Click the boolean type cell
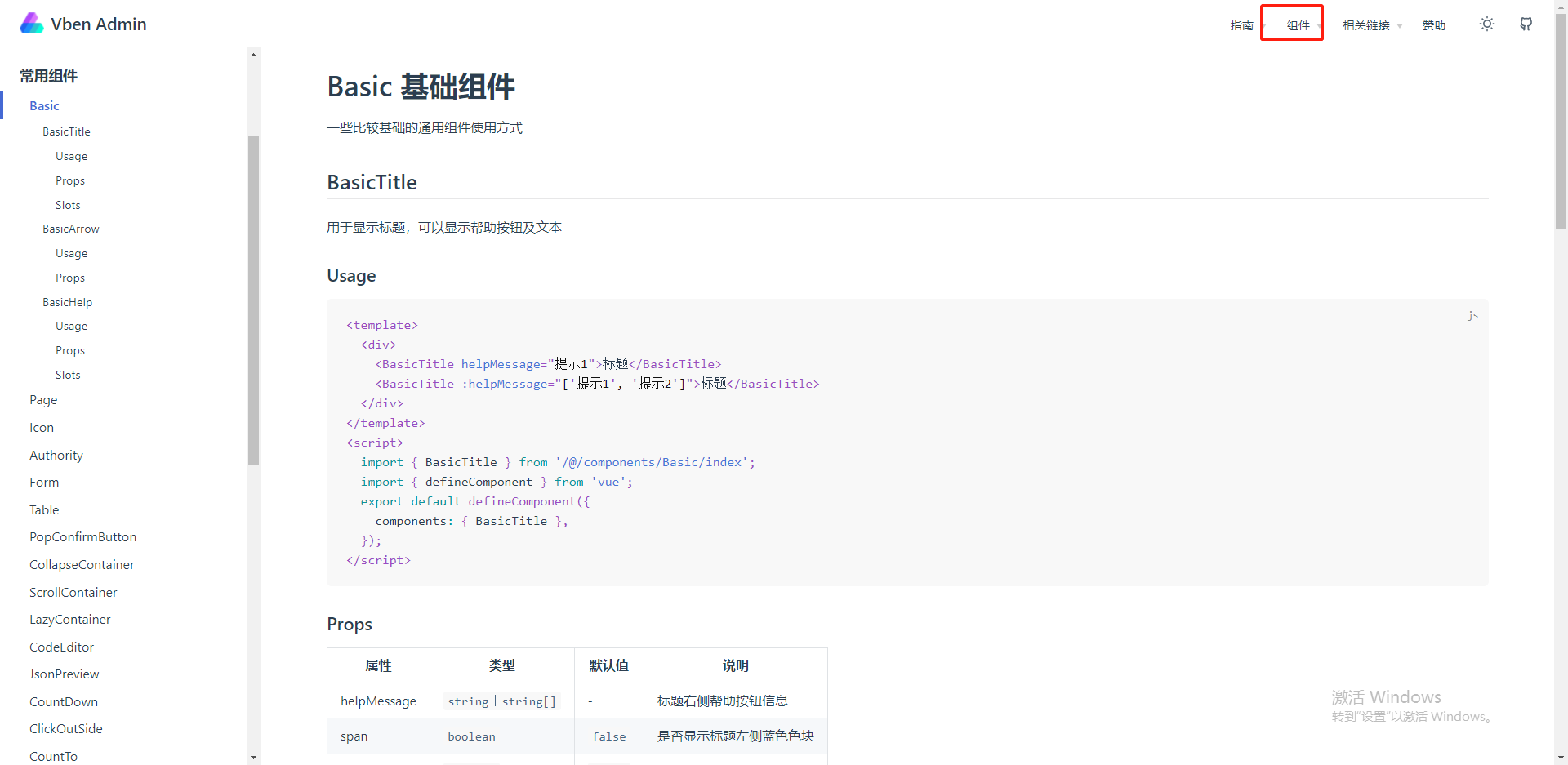This screenshot has width=1568, height=765. tap(502, 736)
